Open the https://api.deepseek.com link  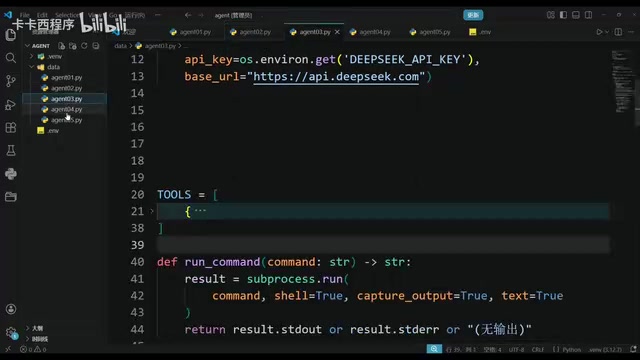(336, 76)
